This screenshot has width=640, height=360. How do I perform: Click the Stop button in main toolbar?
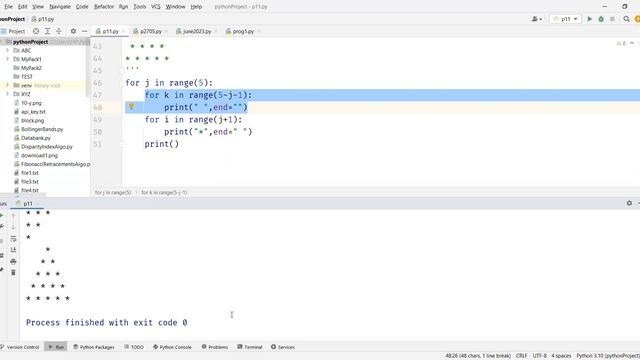[x=612, y=19]
